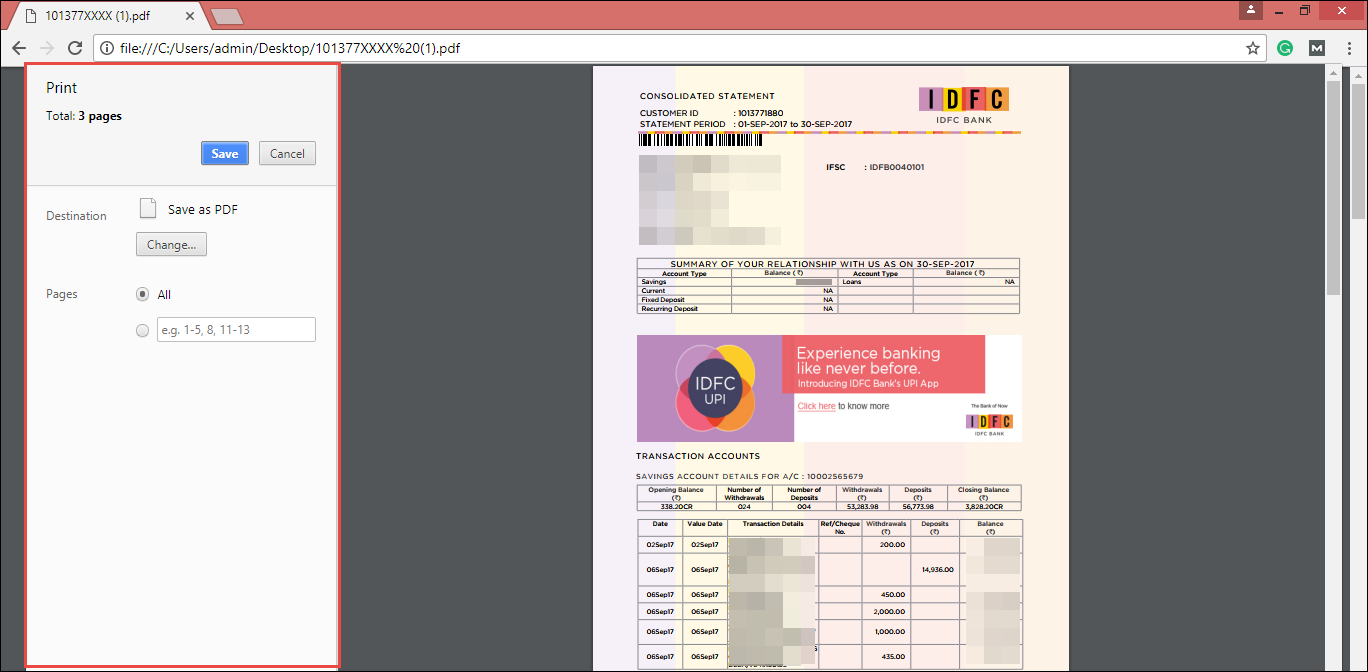The height and width of the screenshot is (672, 1368).
Task: Click the closing balance value 3,828.20CR
Action: (x=983, y=507)
